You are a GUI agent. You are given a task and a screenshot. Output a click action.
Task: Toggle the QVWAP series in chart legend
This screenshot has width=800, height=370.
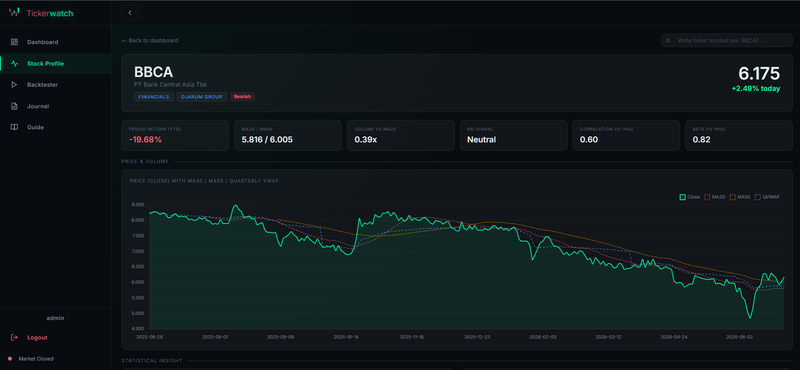coord(767,197)
